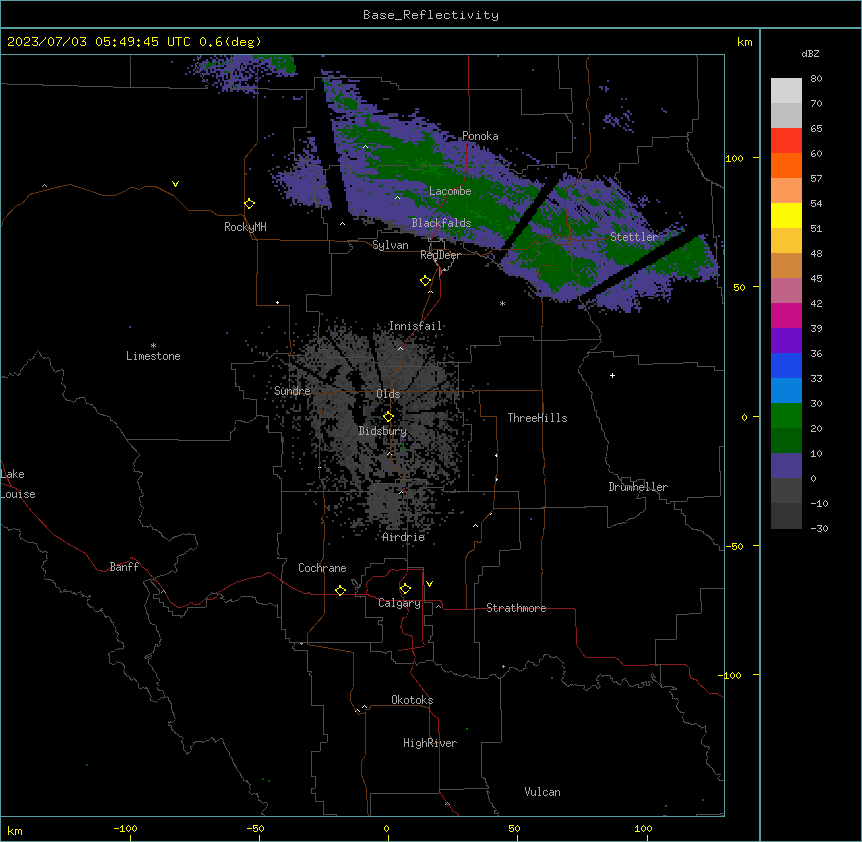862x842 pixels.
Task: Click the yellow diamond marker below Cochrane
Action: pos(340,590)
